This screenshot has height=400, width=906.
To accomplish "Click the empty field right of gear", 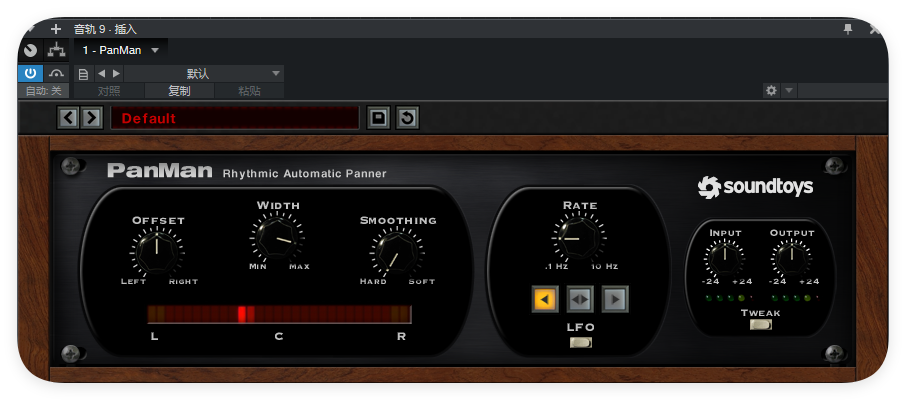I will [x=842, y=91].
